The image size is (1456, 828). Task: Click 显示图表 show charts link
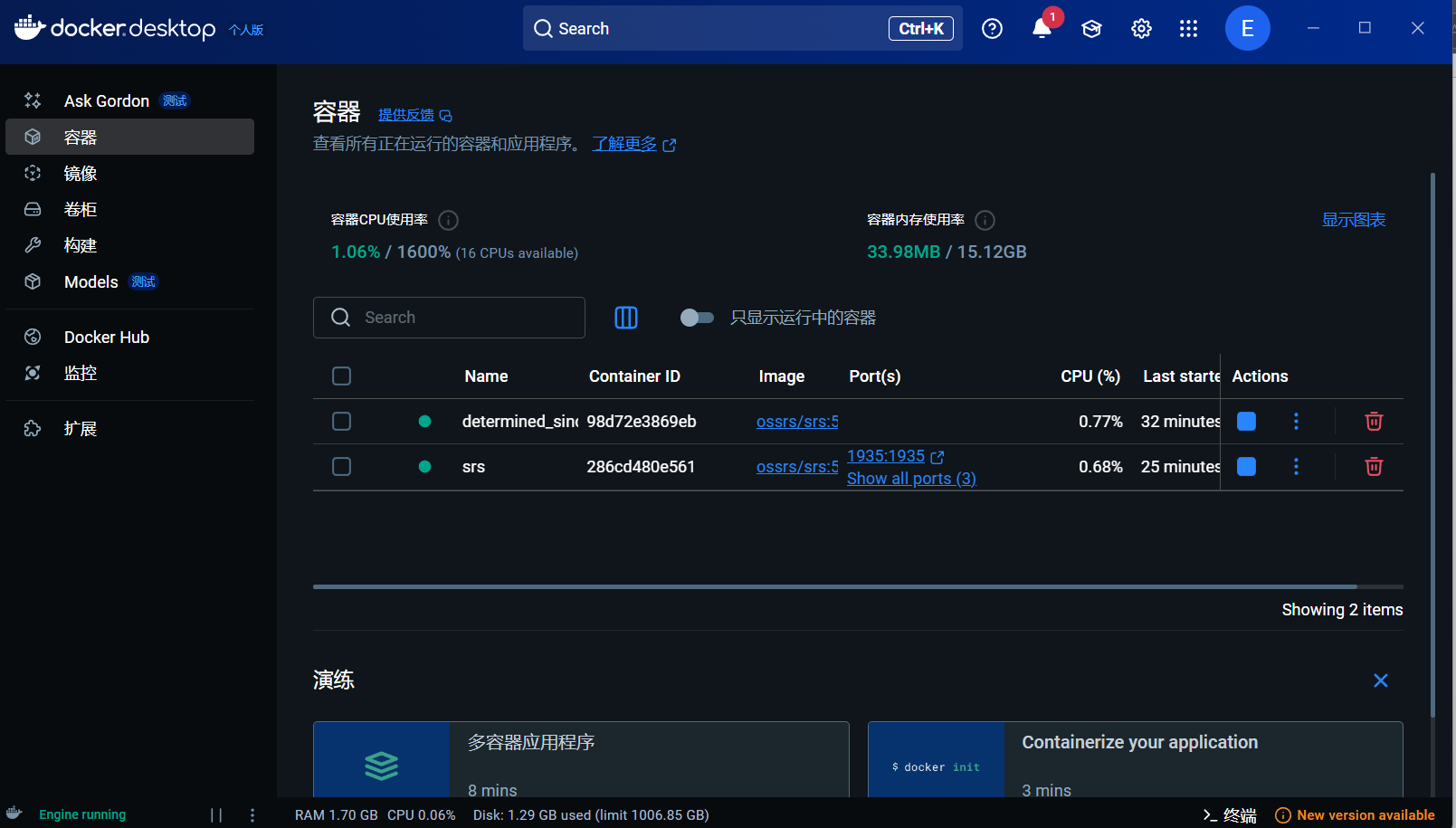(1354, 220)
